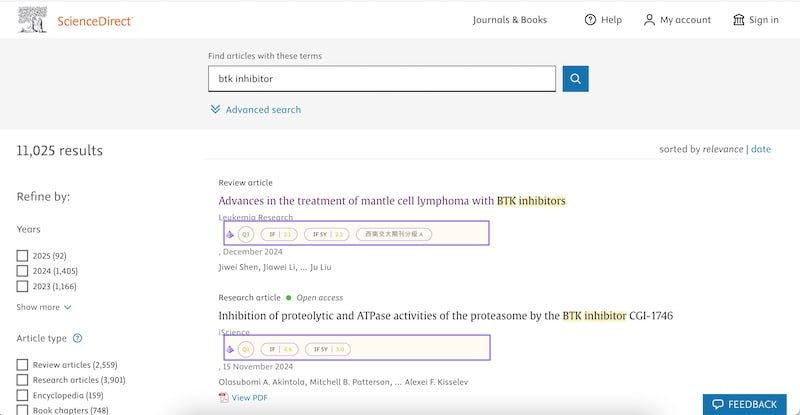Check the 2025 (92) year filter

(x=22, y=256)
